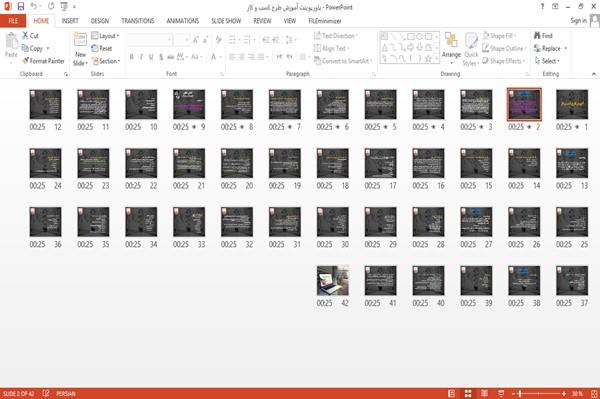The height and width of the screenshot is (399, 600).
Task: Start slideshow from quick access toolbar icon
Action: [64, 7]
